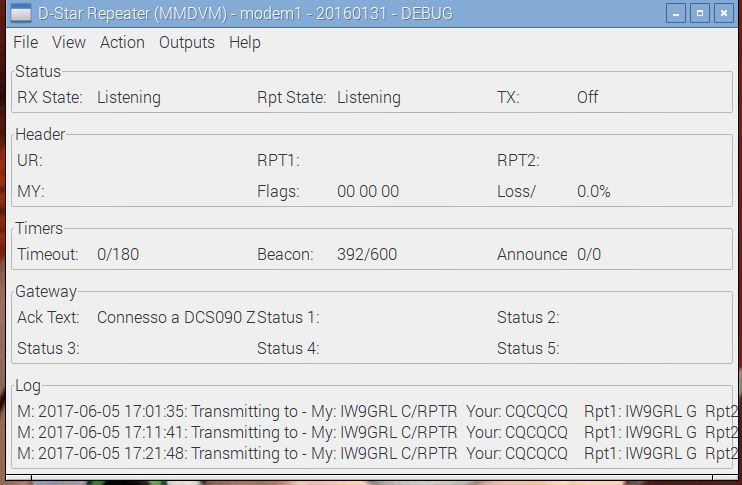Image resolution: width=742 pixels, height=485 pixels.
Task: Minimize the D-Star Repeater window
Action: tap(676, 13)
